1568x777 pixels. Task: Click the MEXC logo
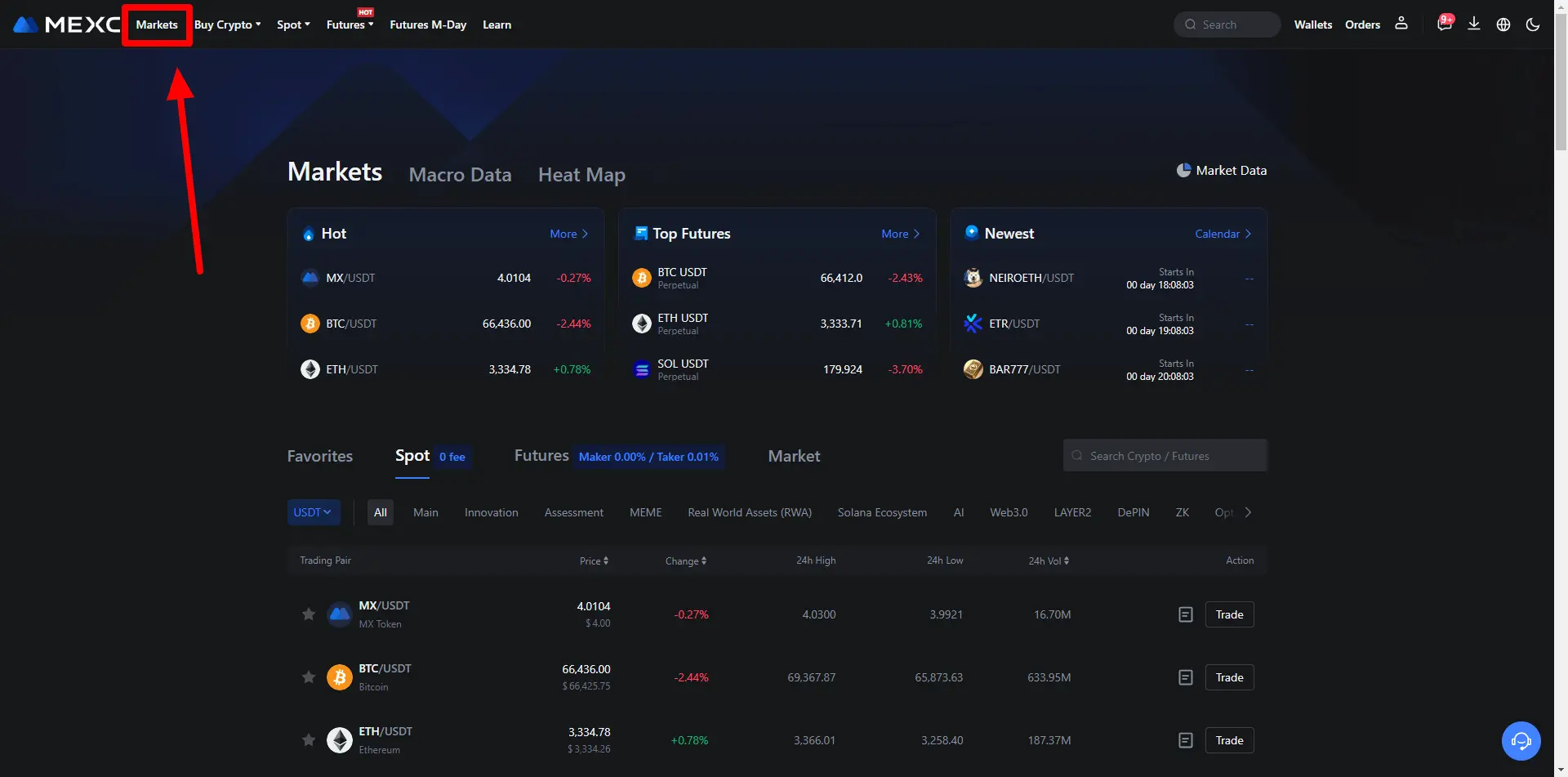click(x=67, y=25)
